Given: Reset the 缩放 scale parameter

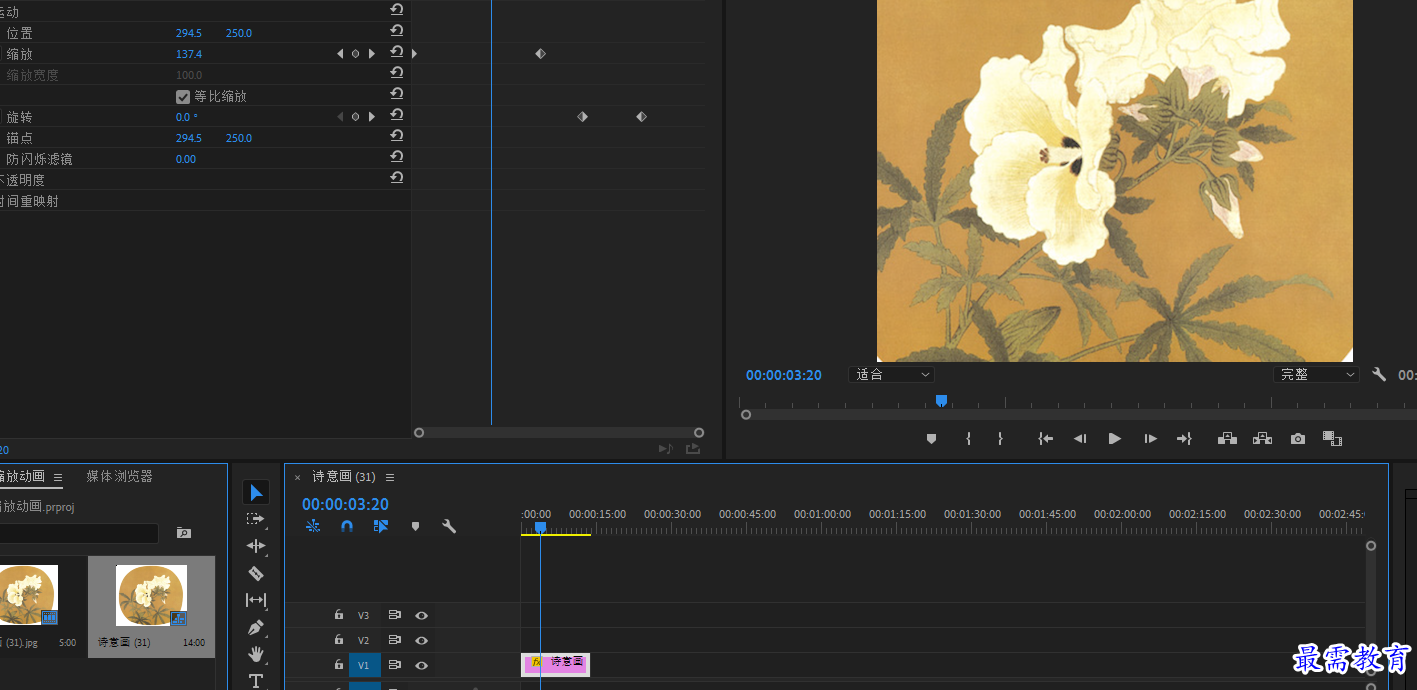Looking at the screenshot, I should [397, 53].
